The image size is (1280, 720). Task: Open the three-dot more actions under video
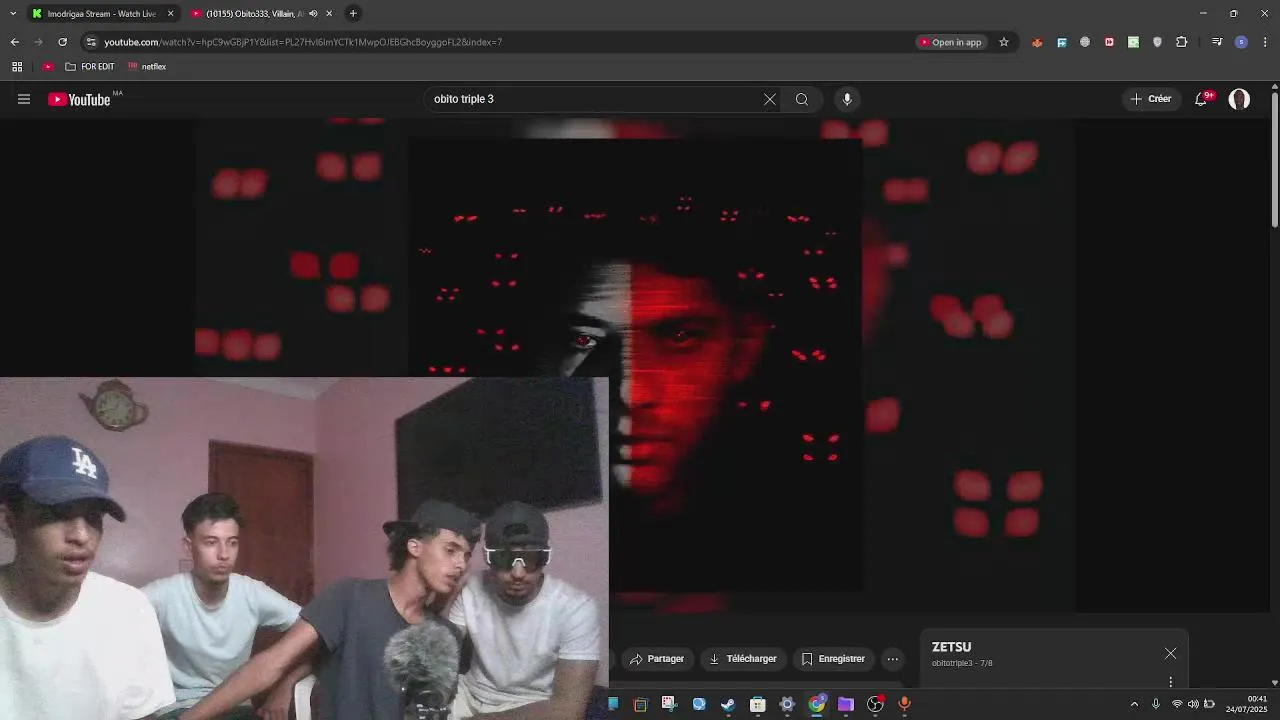click(893, 659)
